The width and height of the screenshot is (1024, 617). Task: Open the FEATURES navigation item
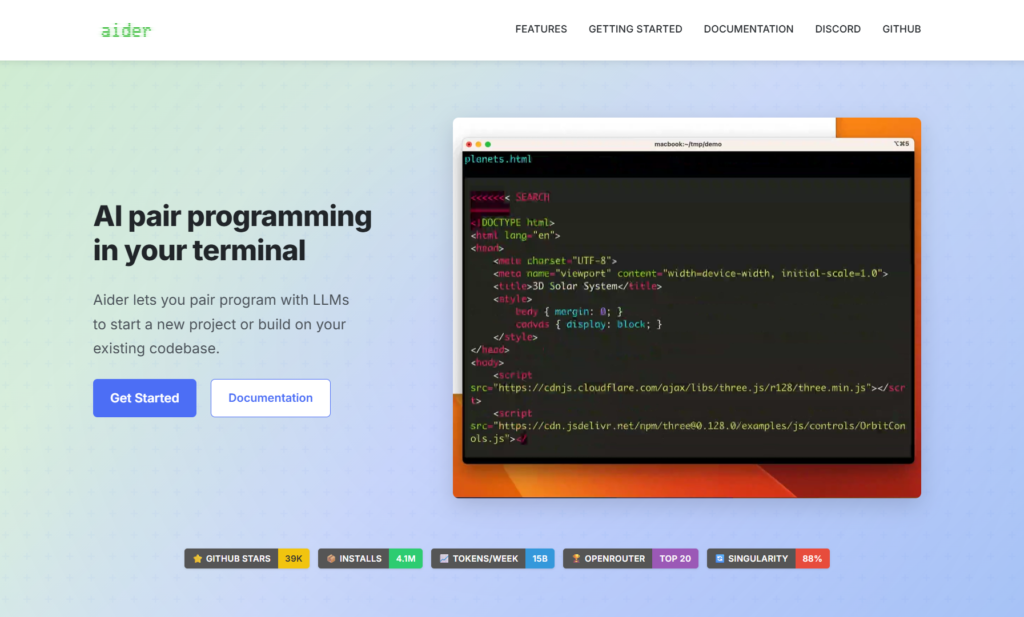pyautogui.click(x=541, y=29)
